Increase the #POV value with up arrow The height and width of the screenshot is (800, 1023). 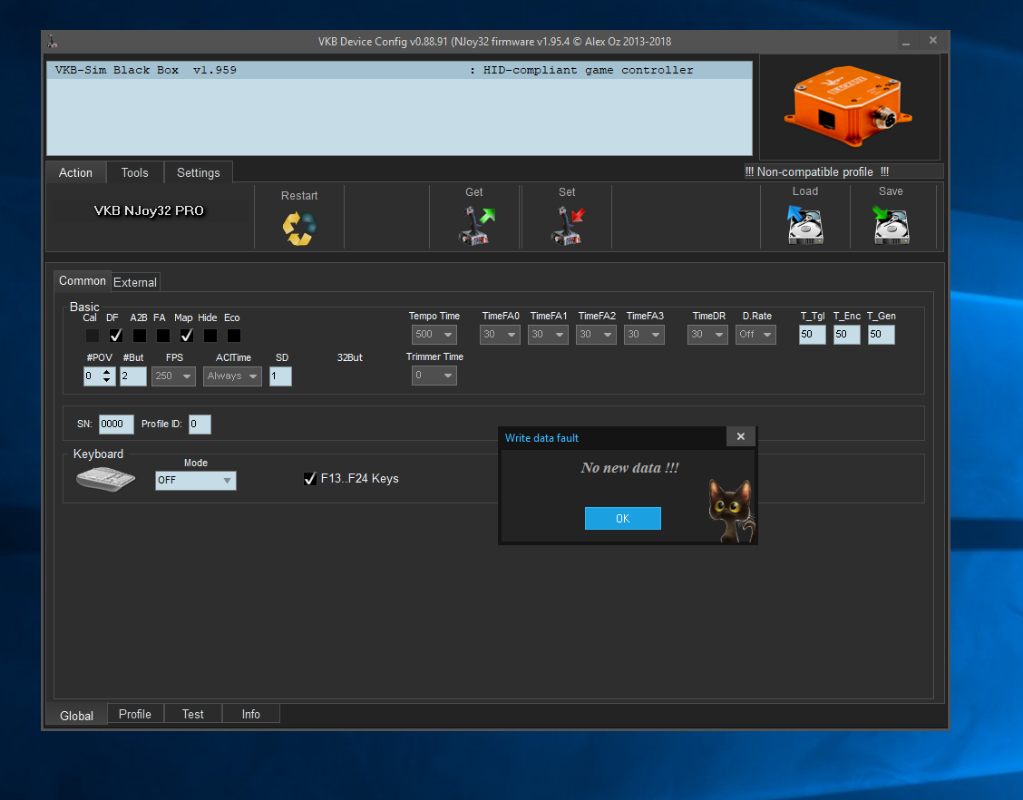pos(107,372)
